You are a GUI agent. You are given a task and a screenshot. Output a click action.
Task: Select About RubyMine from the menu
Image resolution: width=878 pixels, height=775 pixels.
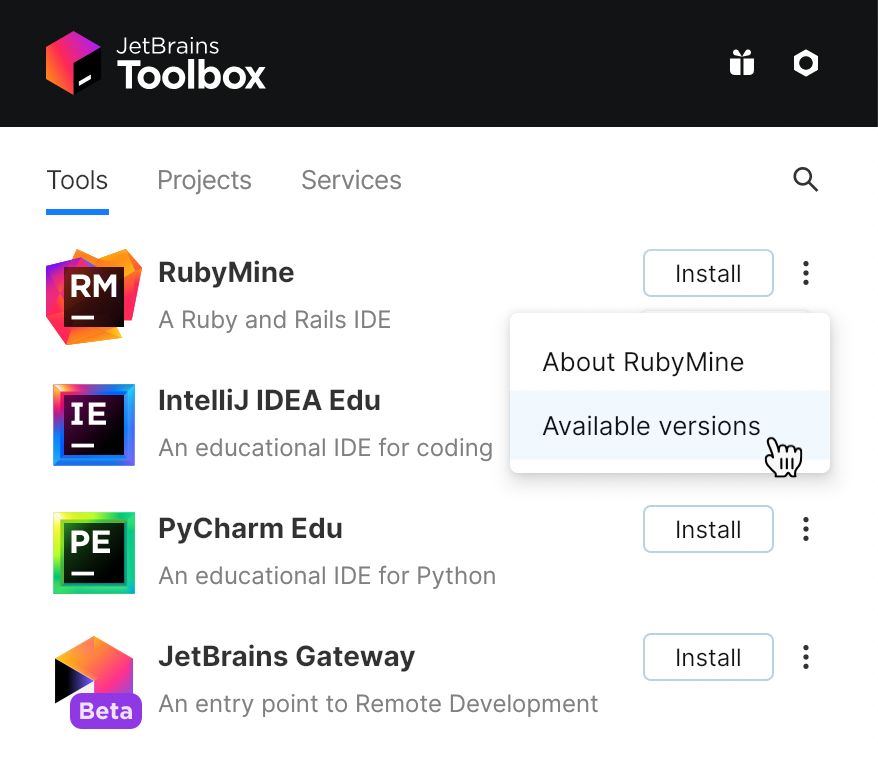pos(643,362)
